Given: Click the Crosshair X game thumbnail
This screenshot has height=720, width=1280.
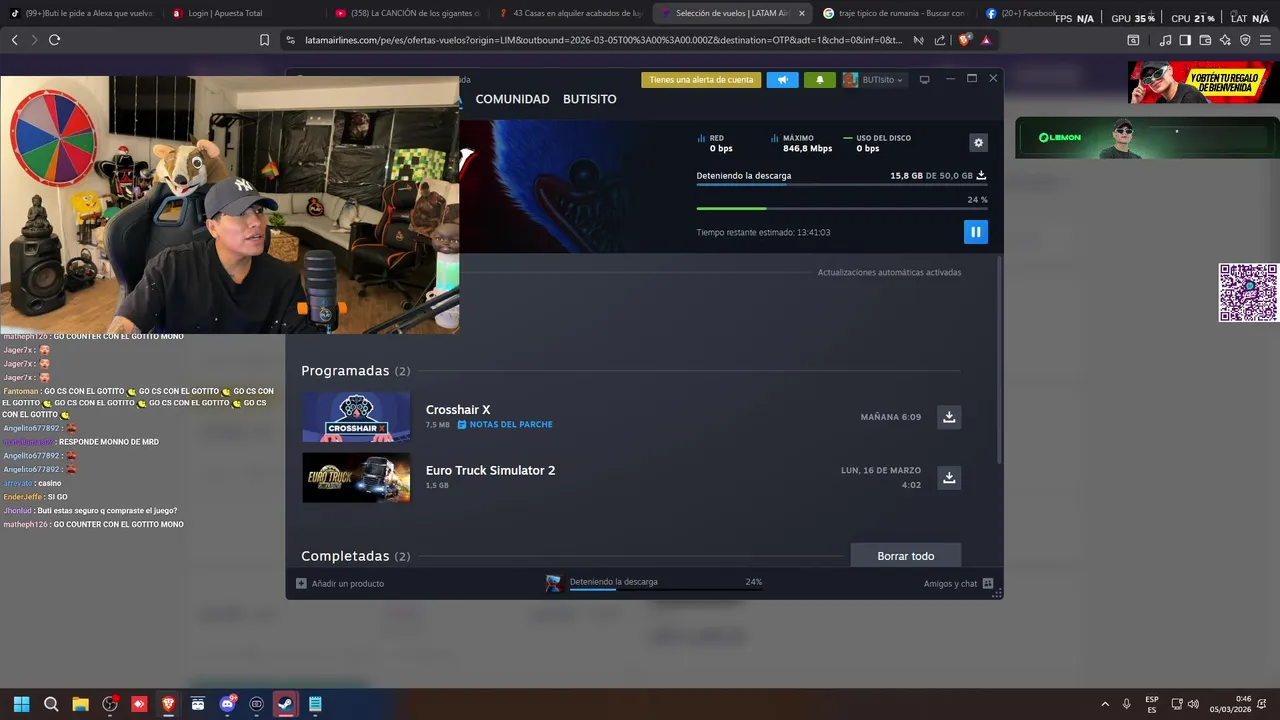Looking at the screenshot, I should tap(356, 416).
